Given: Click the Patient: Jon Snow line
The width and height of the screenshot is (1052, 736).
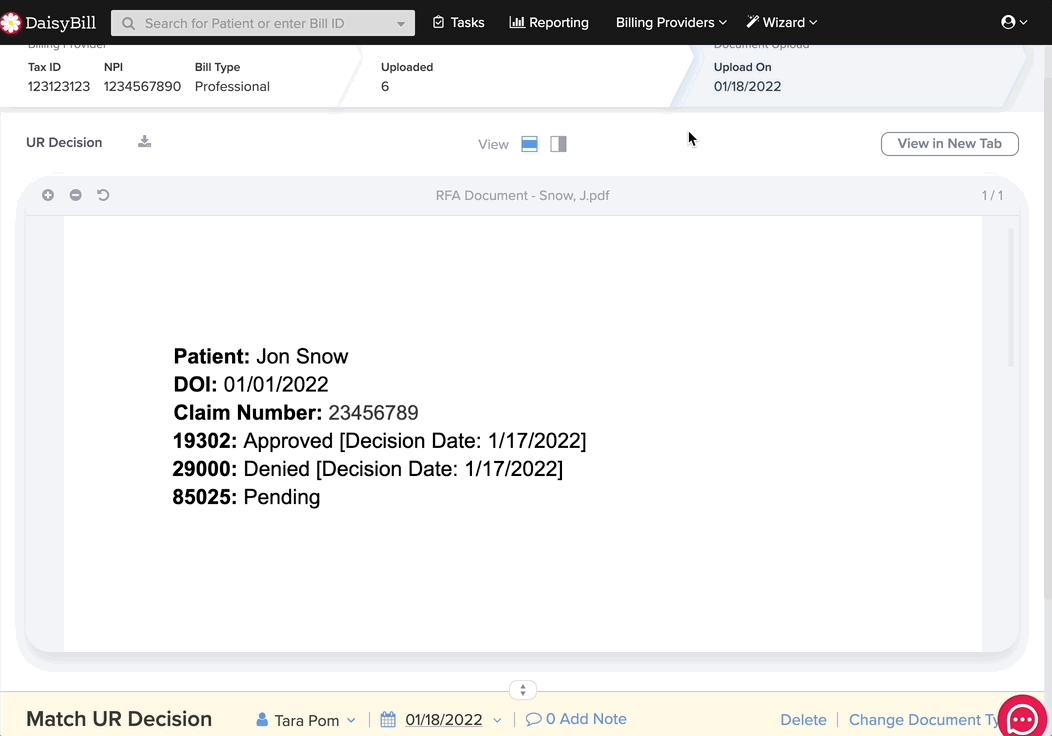Looking at the screenshot, I should (x=261, y=356).
